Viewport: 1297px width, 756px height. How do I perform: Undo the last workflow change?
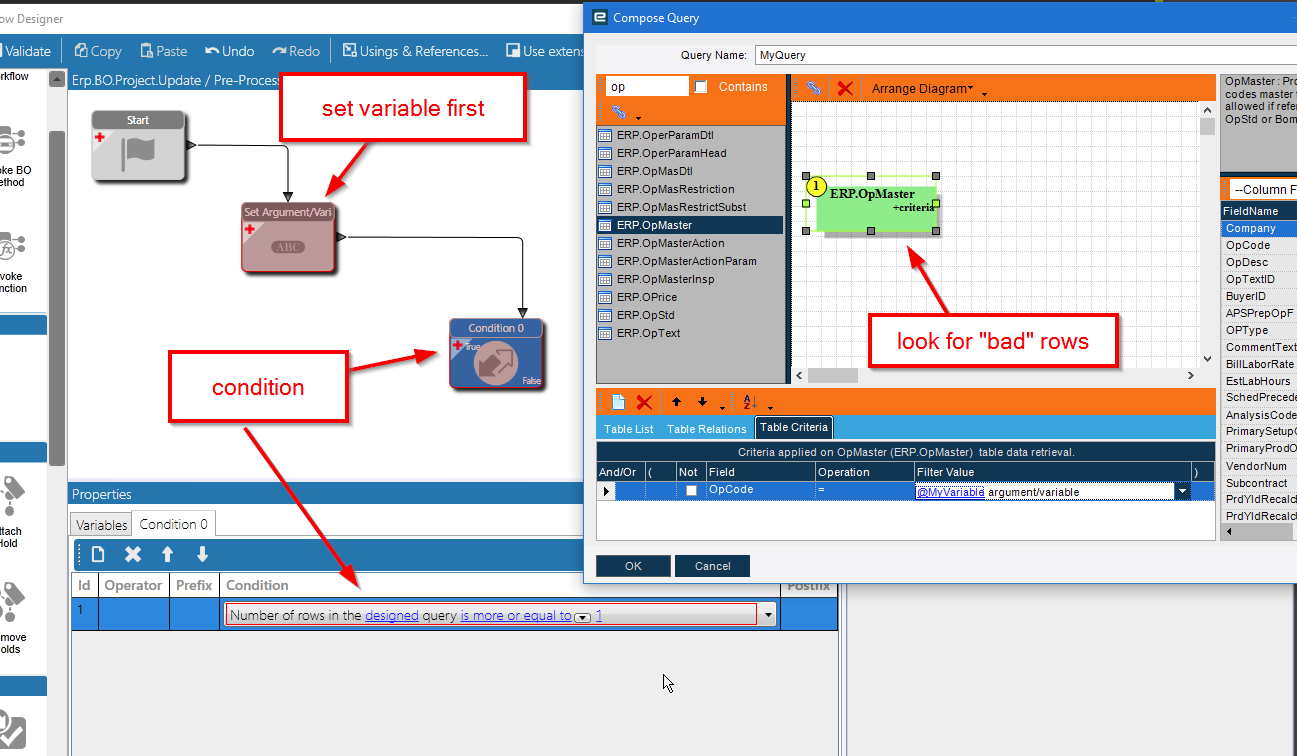tap(229, 51)
